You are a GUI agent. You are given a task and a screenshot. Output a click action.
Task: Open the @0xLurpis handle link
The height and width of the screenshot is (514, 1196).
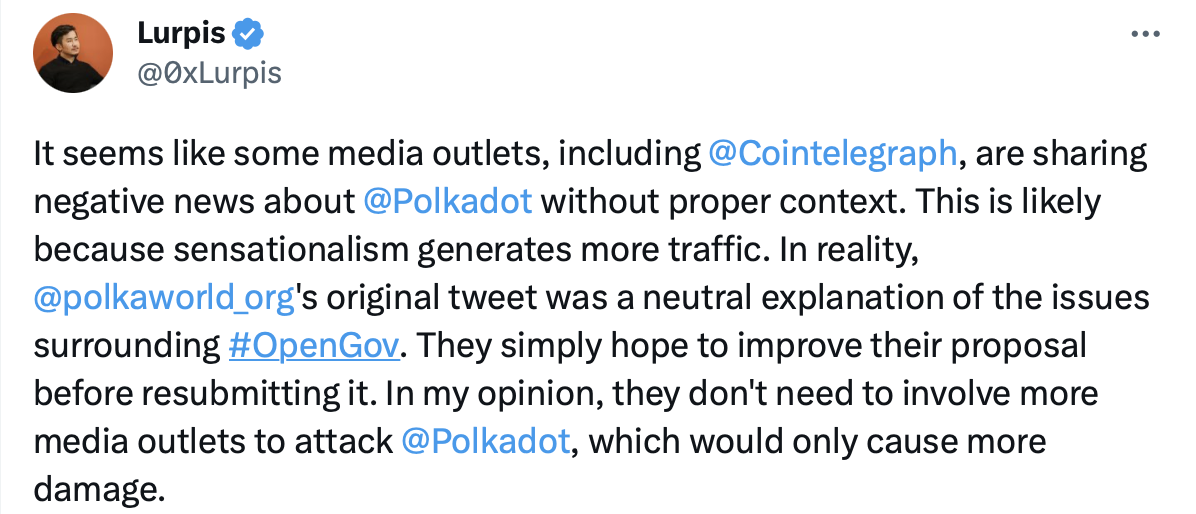209,72
